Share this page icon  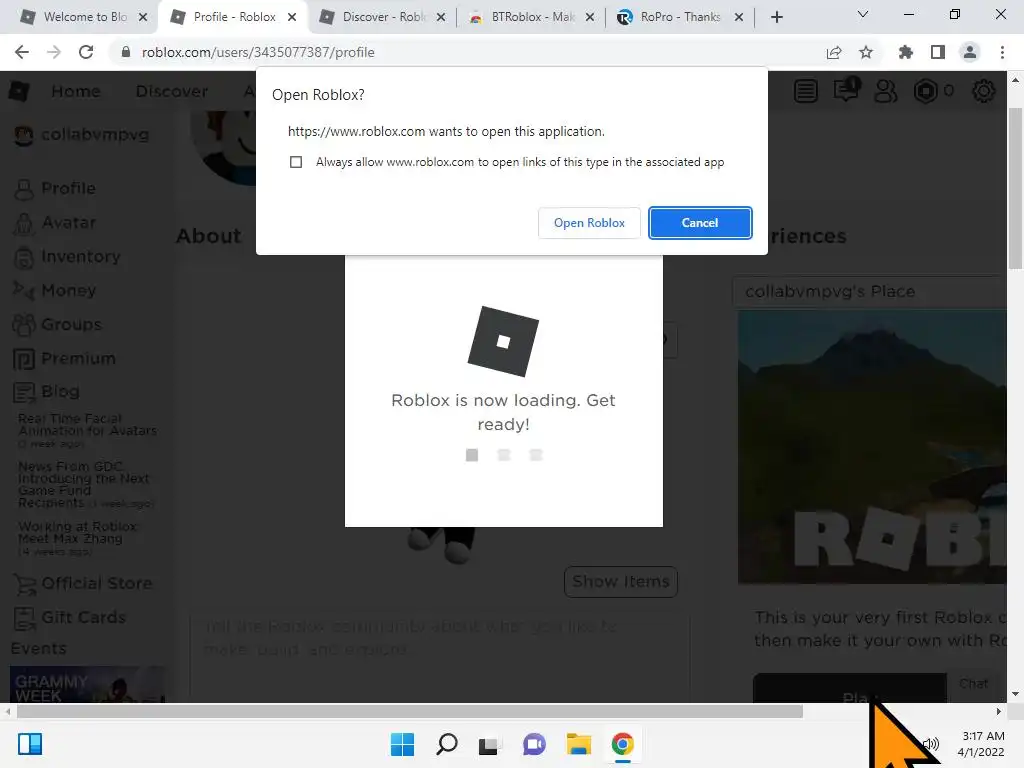(834, 52)
